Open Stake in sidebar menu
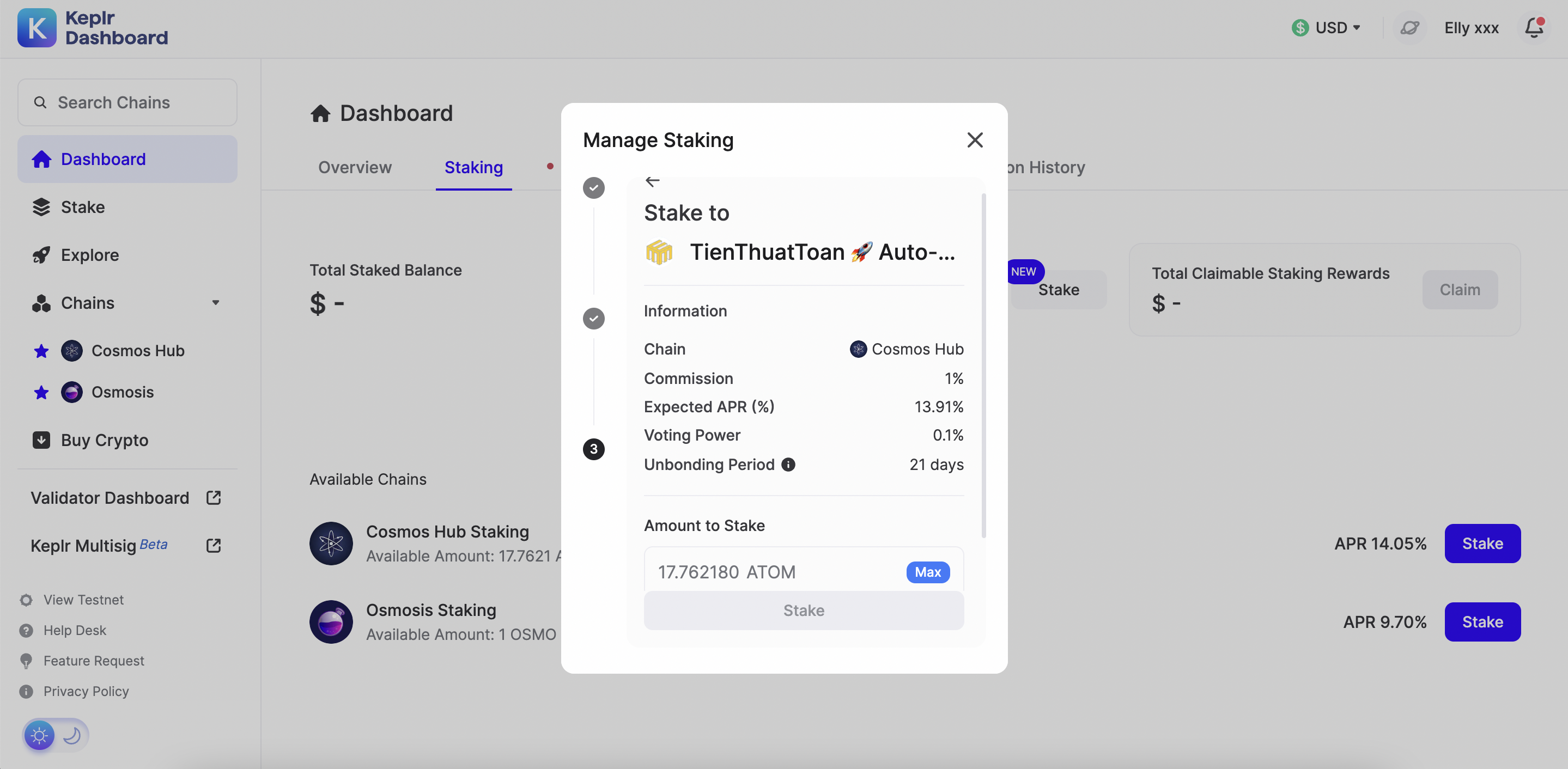This screenshot has width=1568, height=769. point(127,207)
